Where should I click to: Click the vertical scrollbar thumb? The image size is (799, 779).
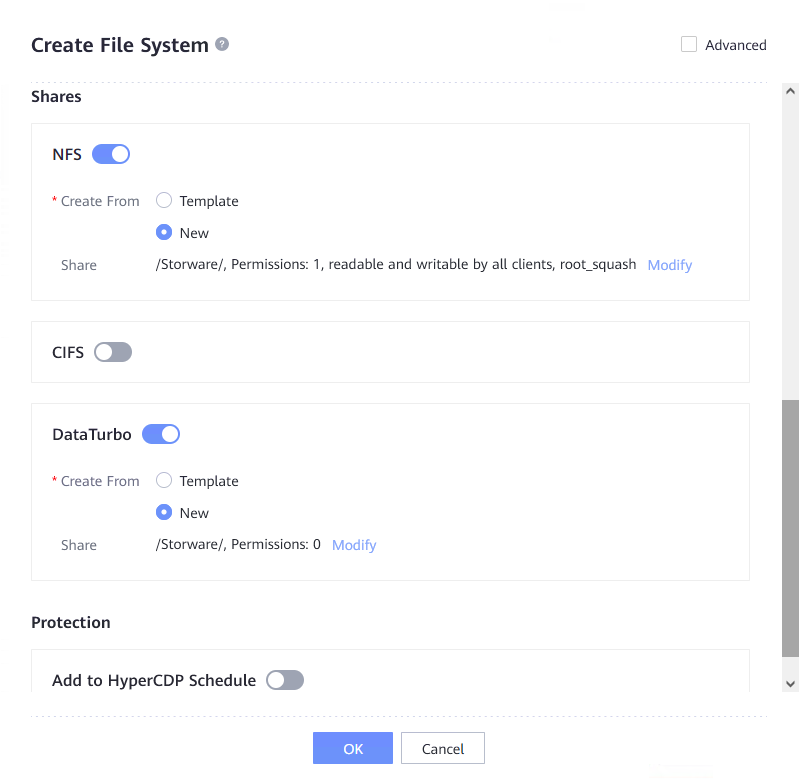point(790,528)
